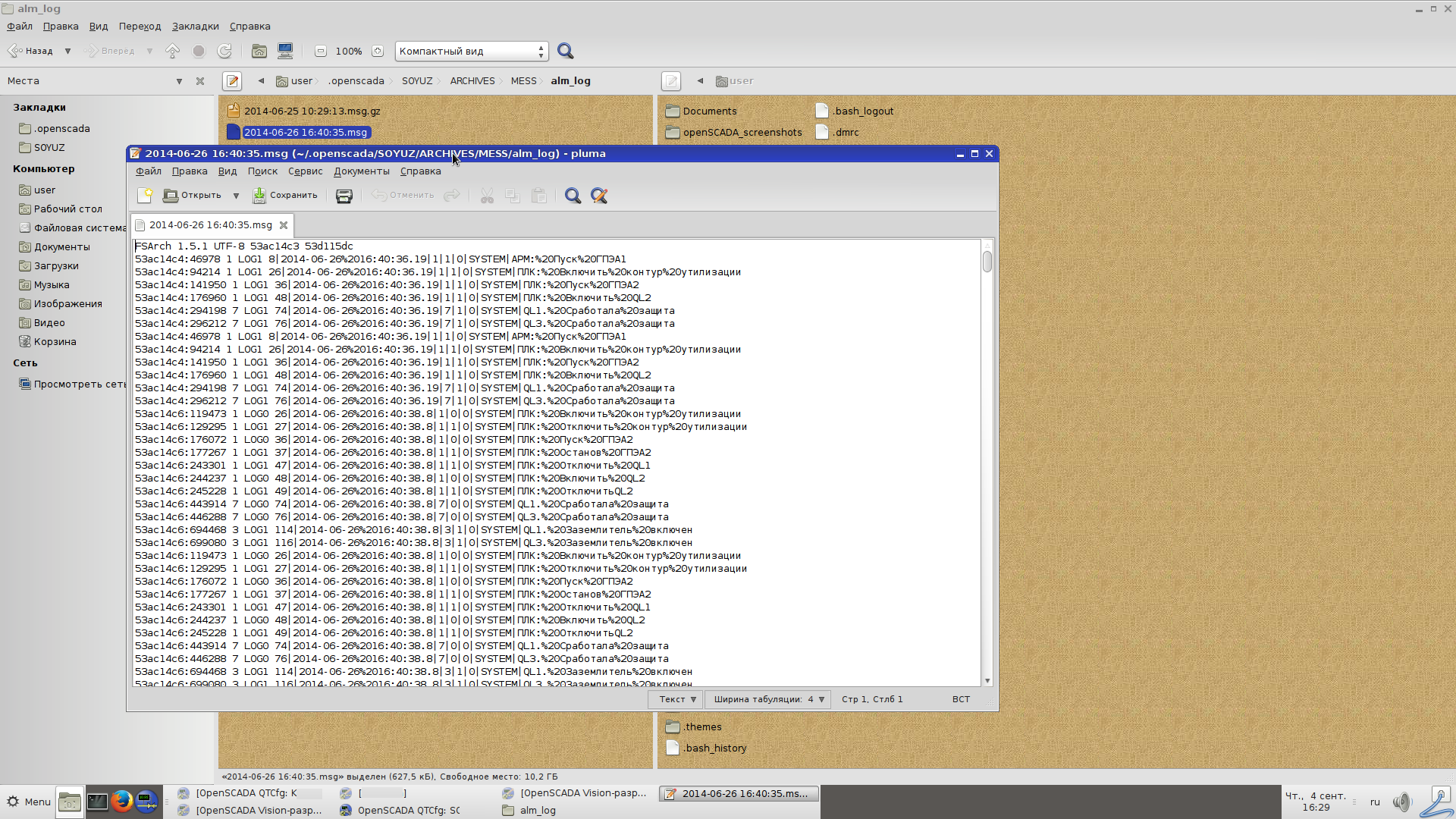Launch Firefox from the taskbar

coord(121,802)
